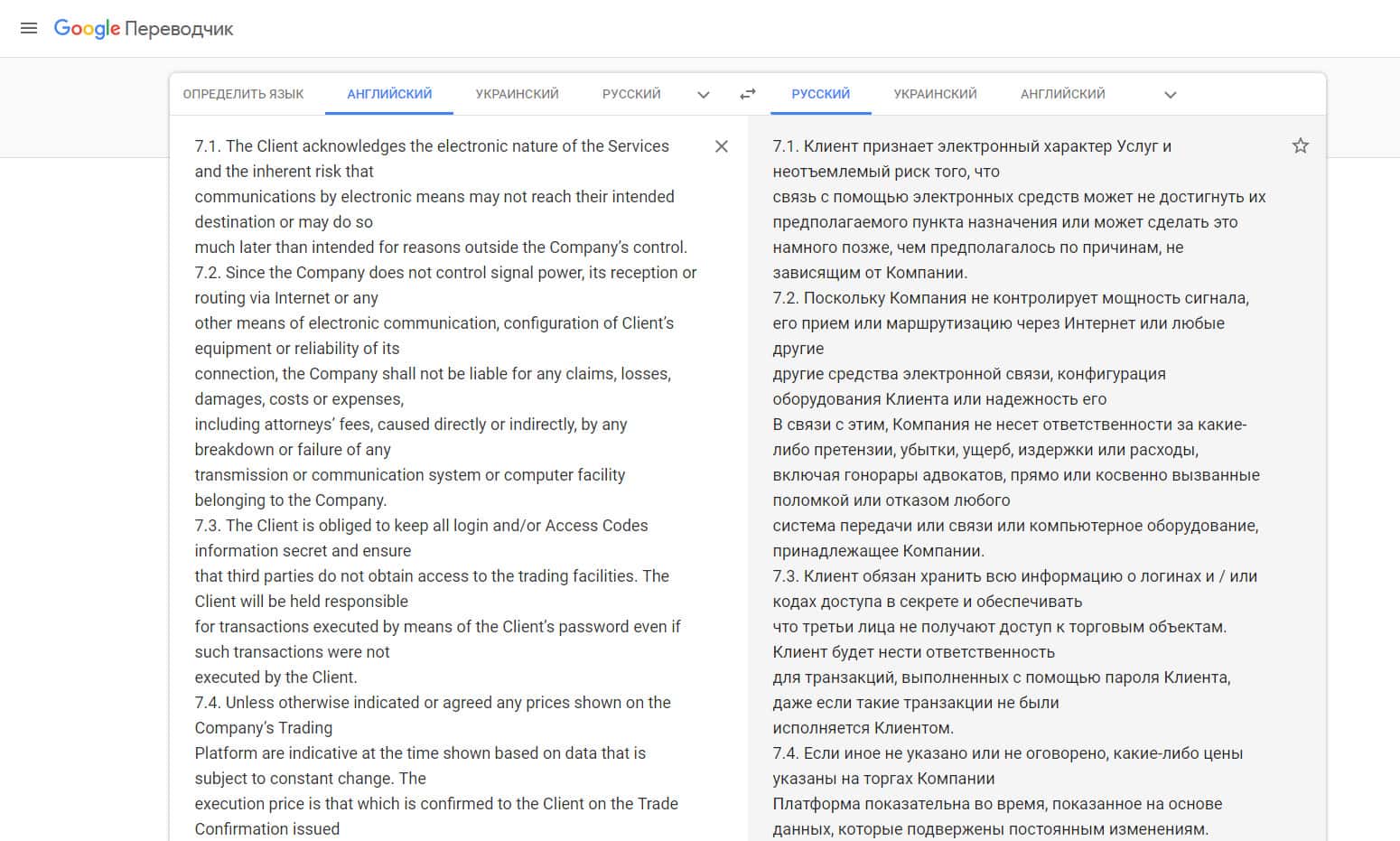Switch target language to Украинский

[x=935, y=94]
